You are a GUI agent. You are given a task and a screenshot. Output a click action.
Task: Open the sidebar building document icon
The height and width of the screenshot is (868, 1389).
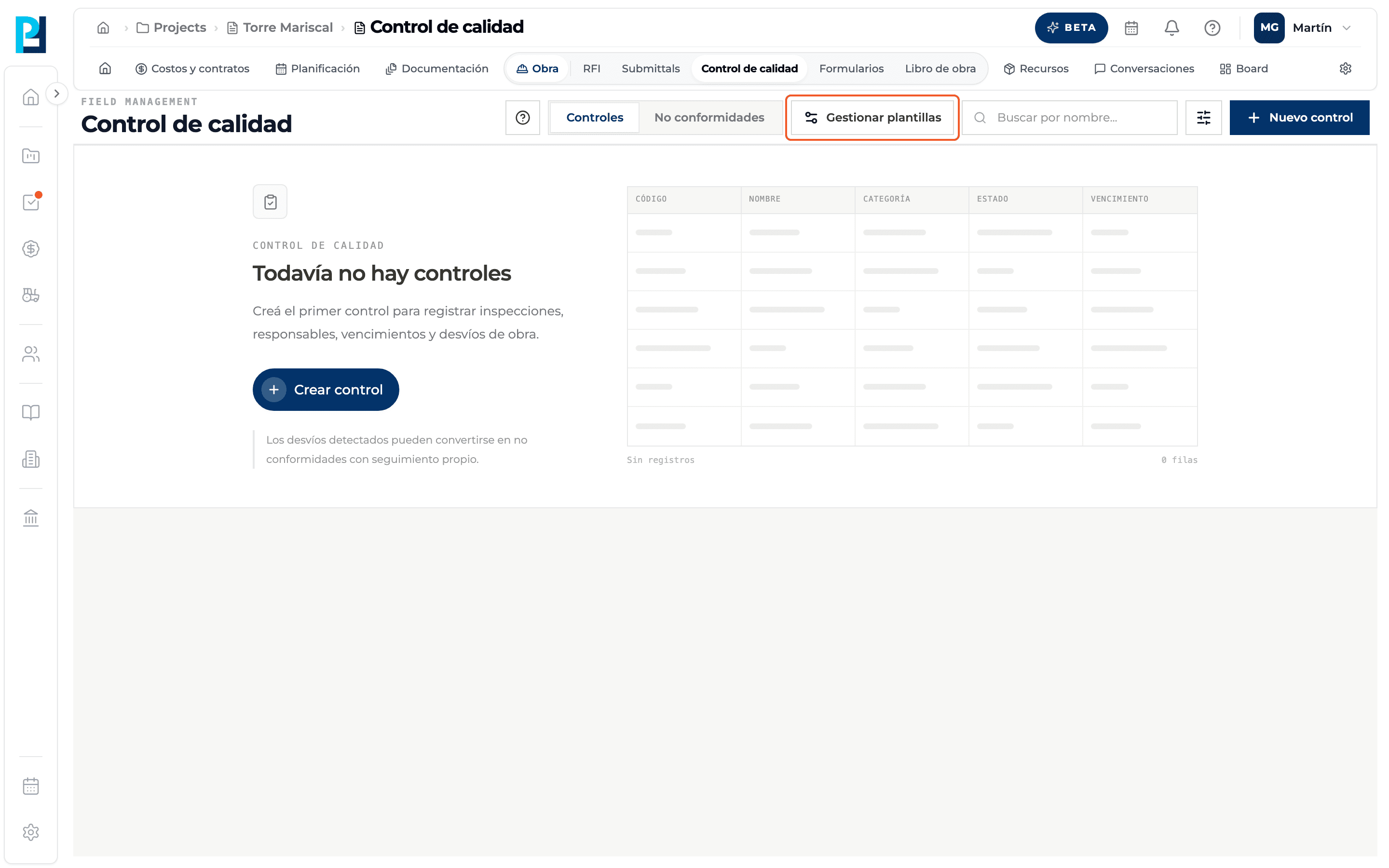coord(30,459)
